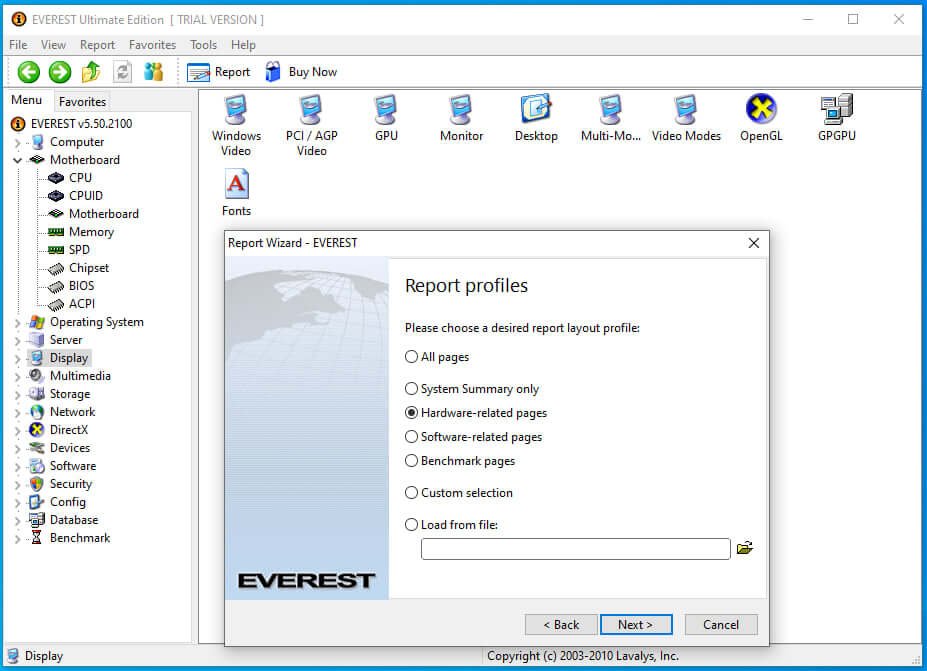Expand the Benchmark tree node
The width and height of the screenshot is (927, 671).
(17, 539)
